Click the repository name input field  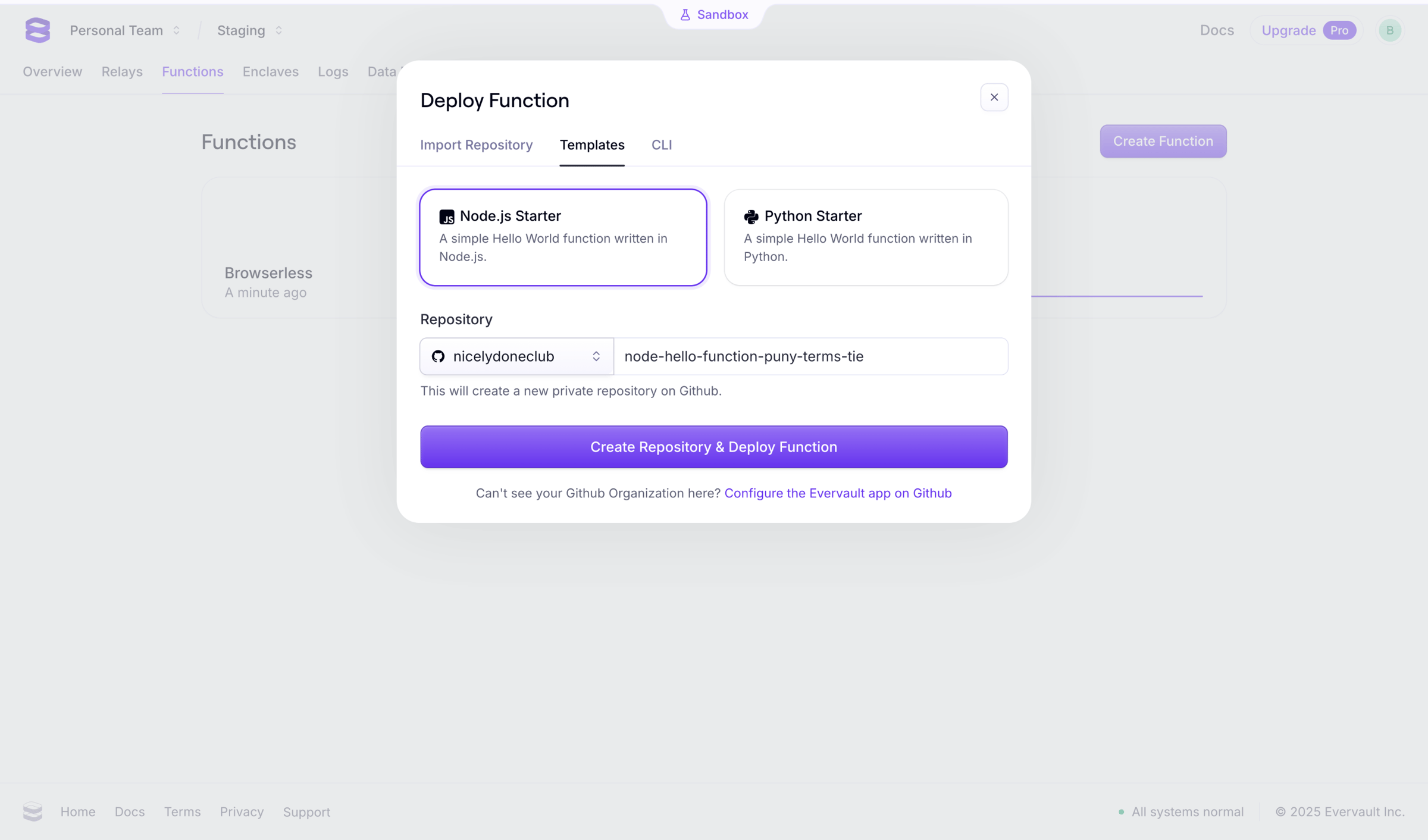(x=811, y=356)
